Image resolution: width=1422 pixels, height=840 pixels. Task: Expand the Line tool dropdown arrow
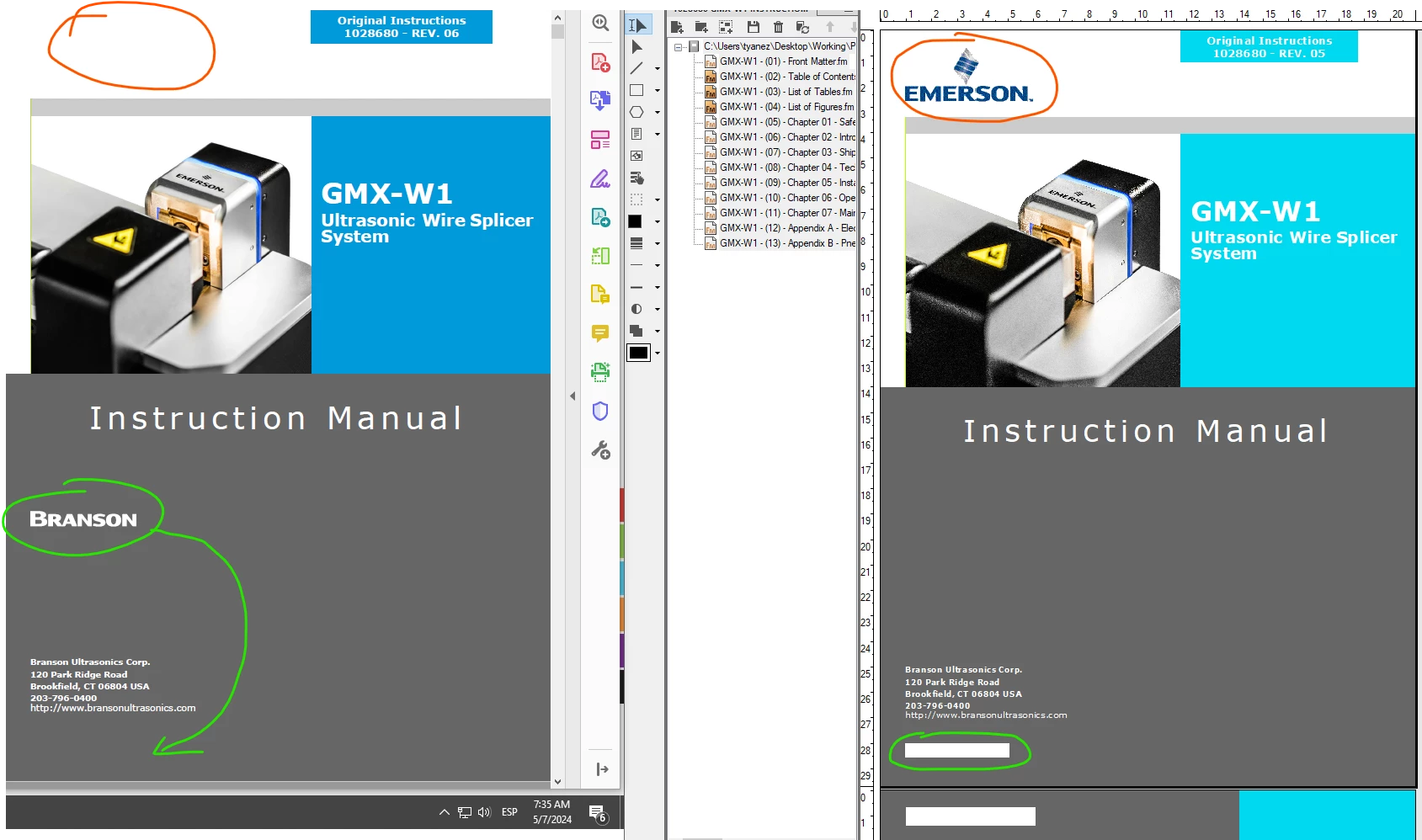(x=658, y=69)
